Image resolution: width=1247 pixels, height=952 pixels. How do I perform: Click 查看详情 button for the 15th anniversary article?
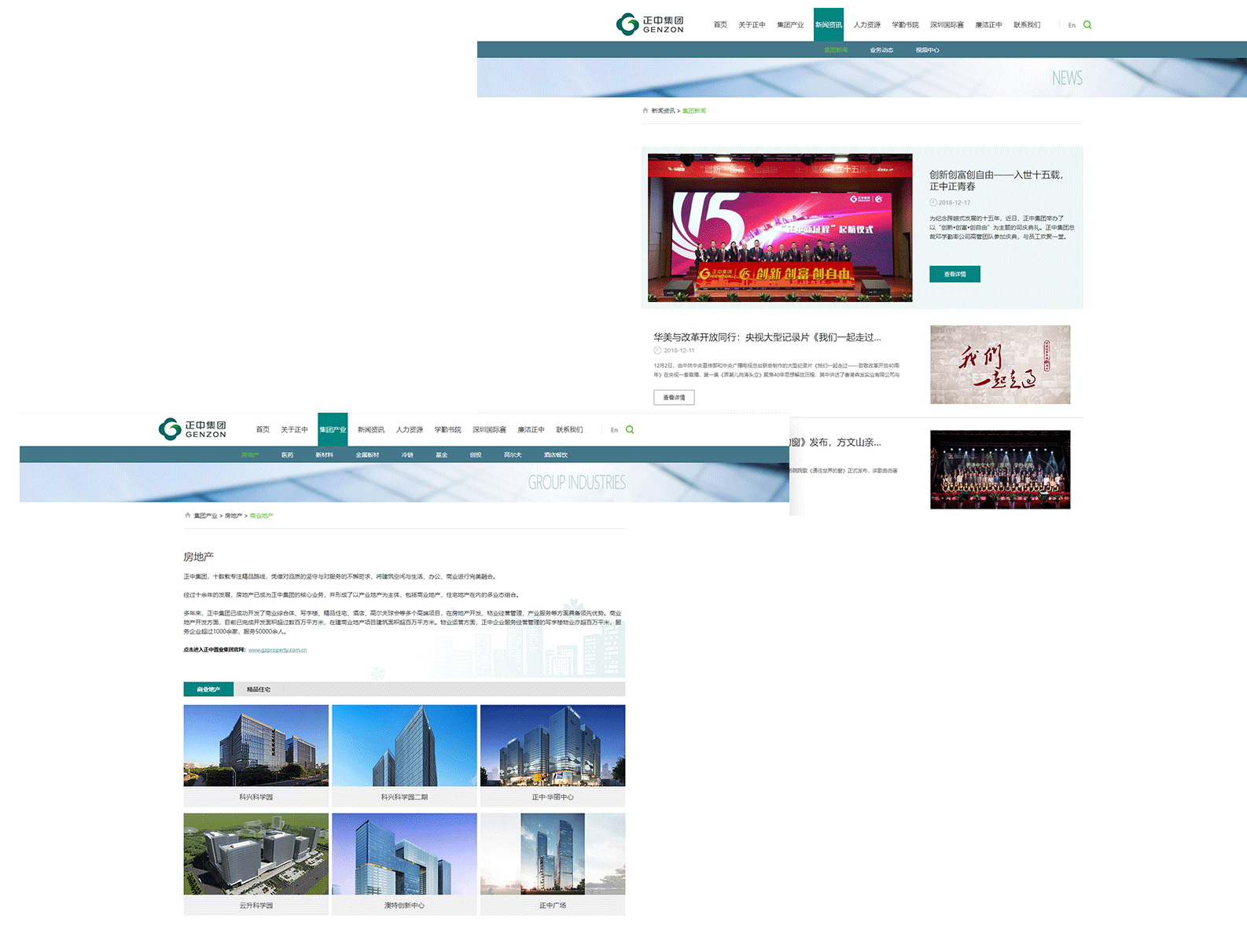pyautogui.click(x=955, y=274)
